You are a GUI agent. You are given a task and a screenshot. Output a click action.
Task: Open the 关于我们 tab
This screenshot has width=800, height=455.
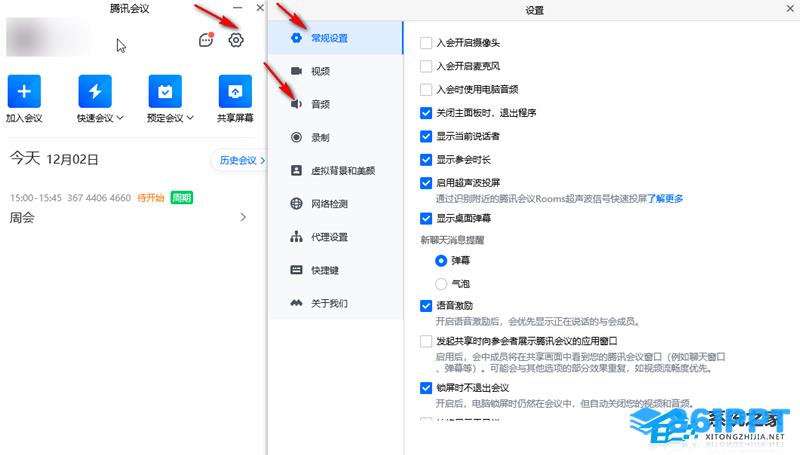335,303
